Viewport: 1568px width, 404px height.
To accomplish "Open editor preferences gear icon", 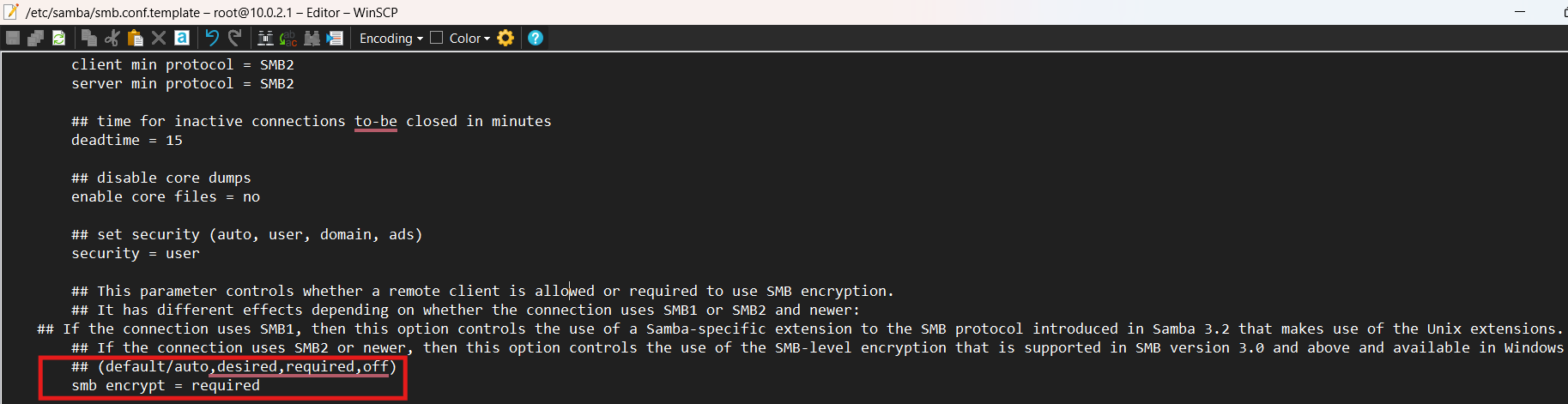I will (x=506, y=38).
